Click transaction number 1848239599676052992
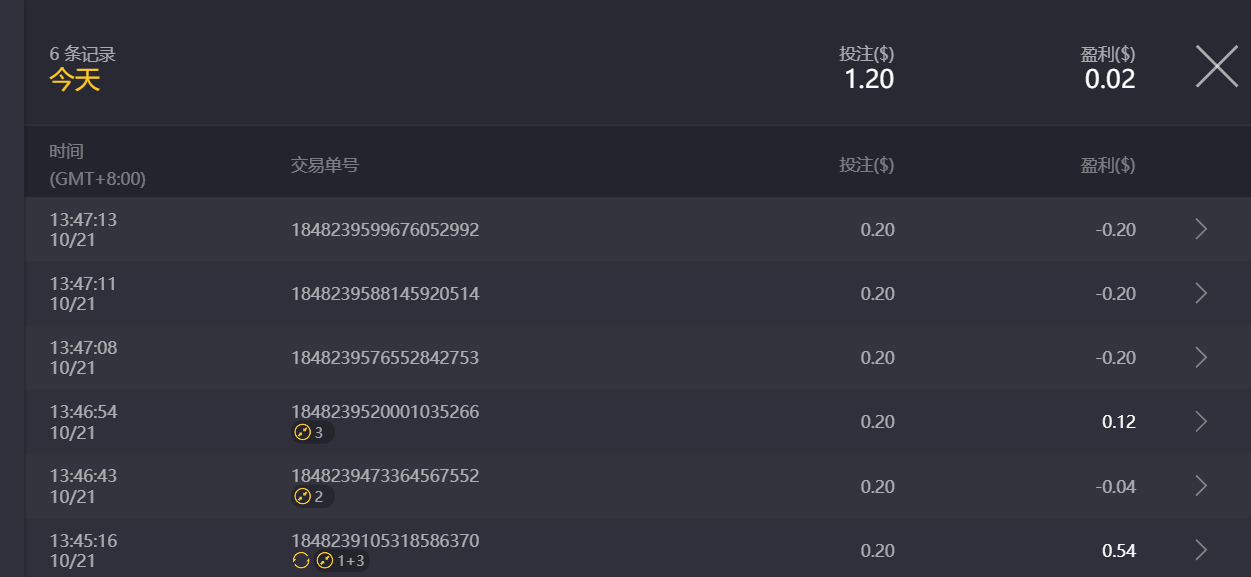The image size is (1251, 577). (x=385, y=230)
